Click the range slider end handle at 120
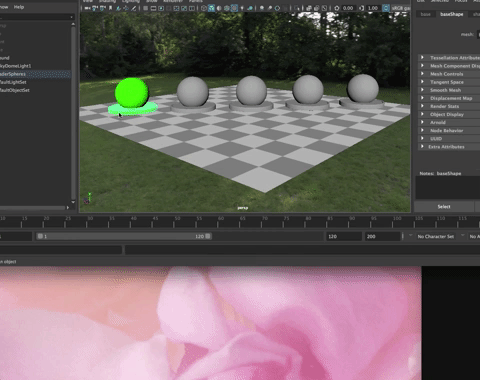 click(x=208, y=236)
